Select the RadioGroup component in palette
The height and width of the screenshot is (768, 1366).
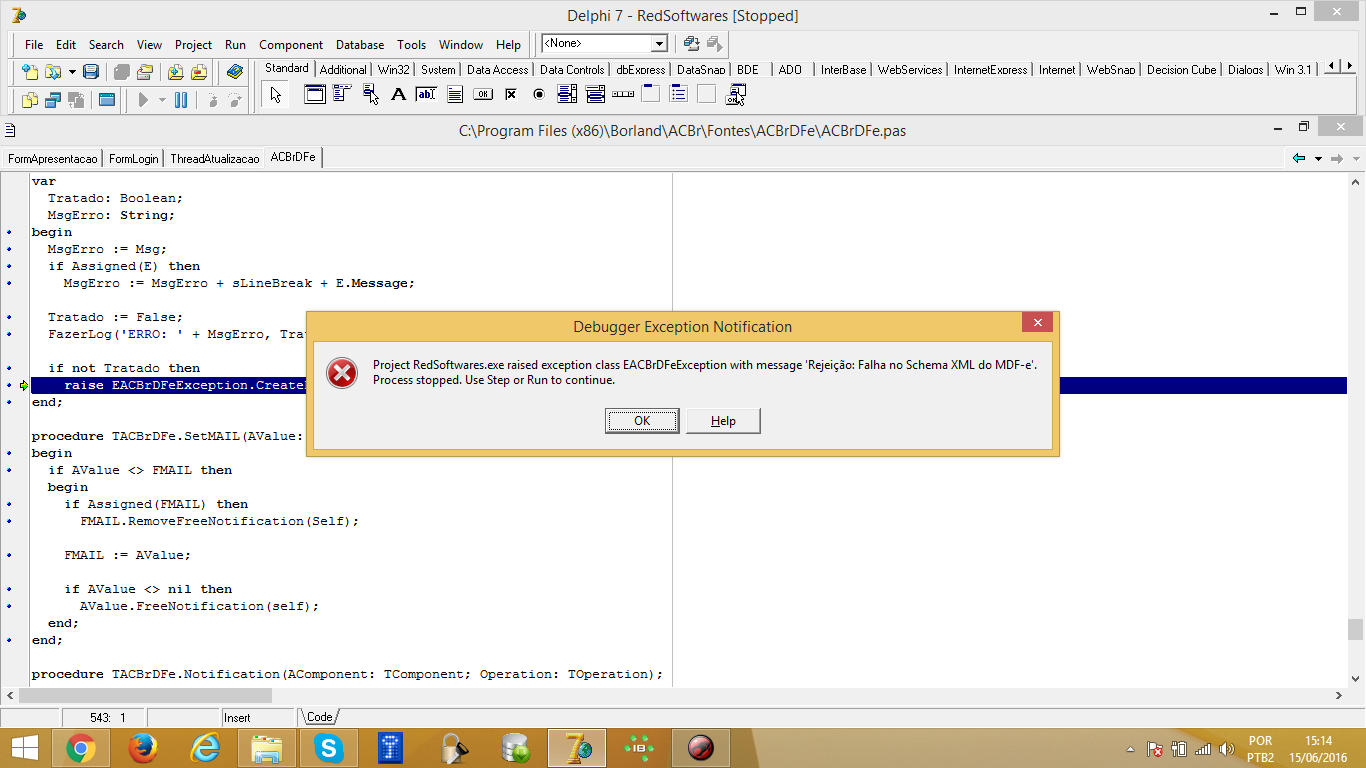(x=679, y=95)
